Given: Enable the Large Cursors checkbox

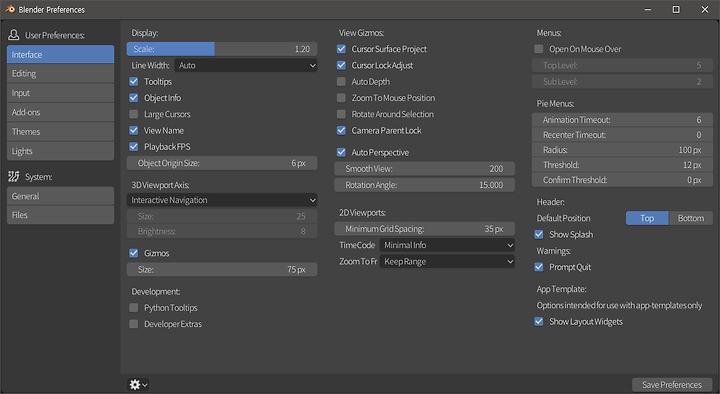Looking at the screenshot, I should pos(134,114).
